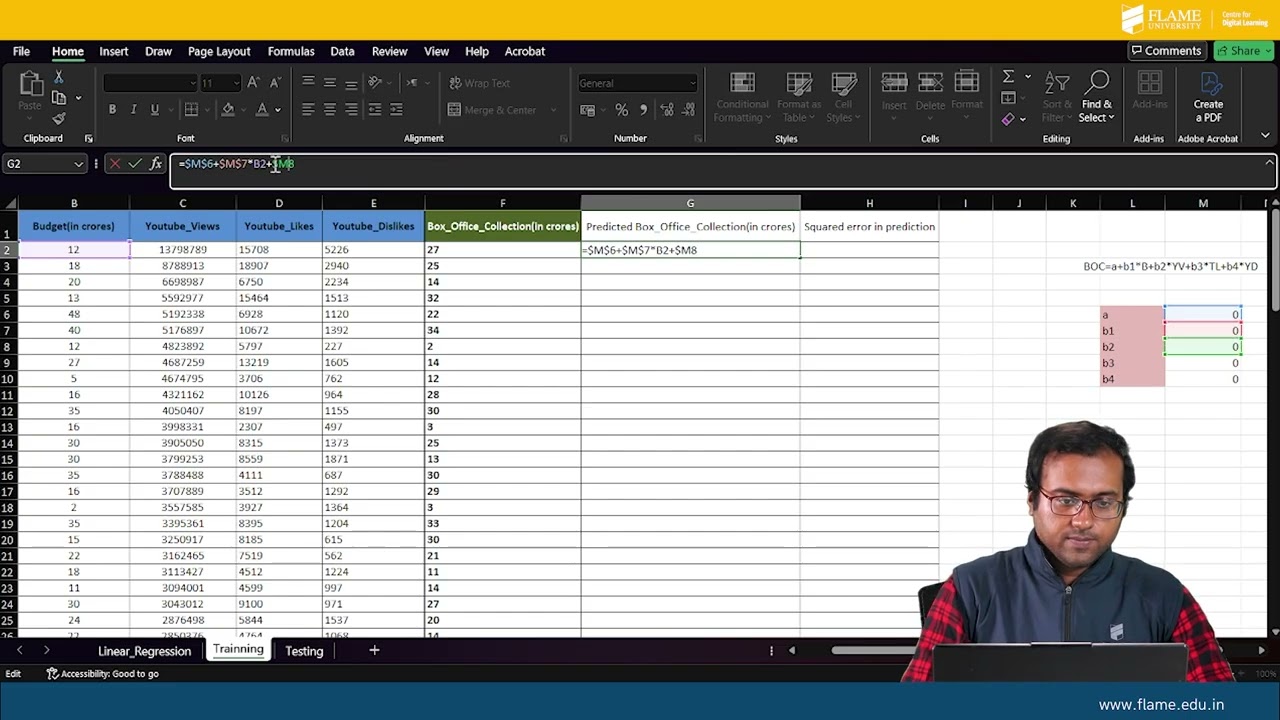The width and height of the screenshot is (1280, 720).
Task: Open Format as Table gallery
Action: pyautogui.click(x=798, y=98)
